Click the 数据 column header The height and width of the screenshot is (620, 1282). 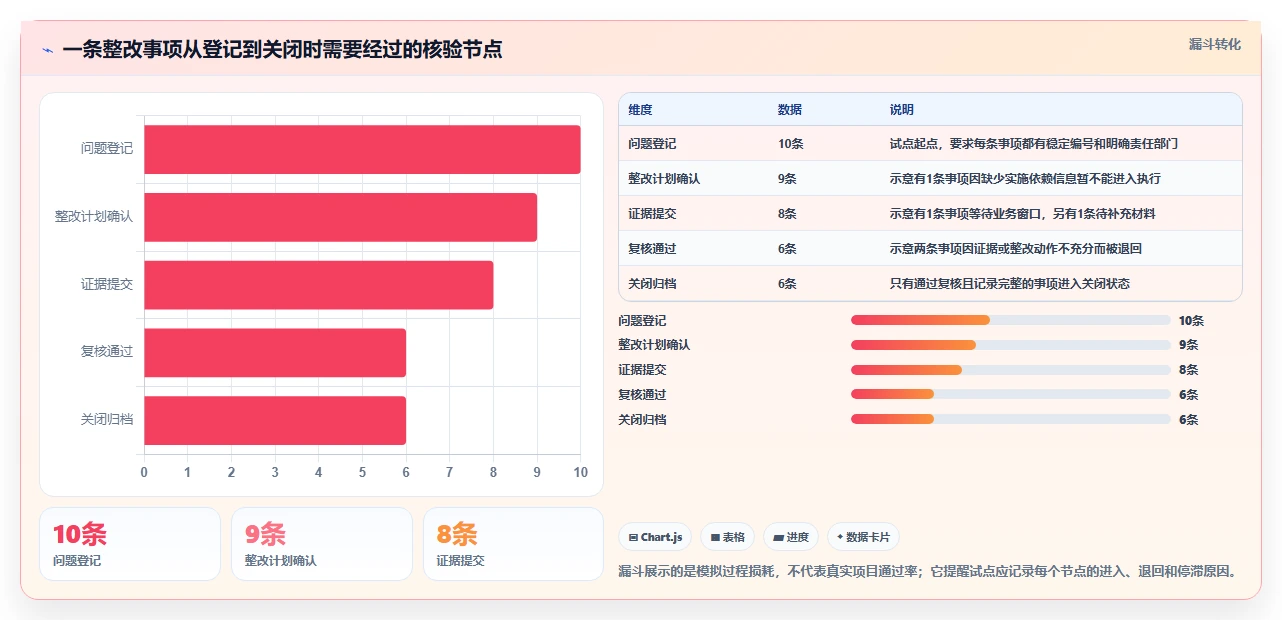click(790, 110)
